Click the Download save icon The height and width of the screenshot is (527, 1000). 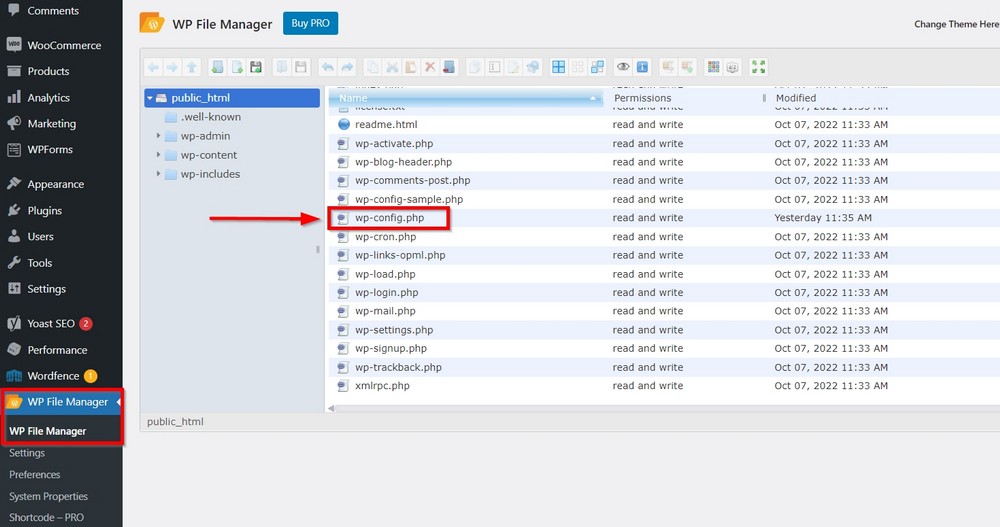pos(301,67)
